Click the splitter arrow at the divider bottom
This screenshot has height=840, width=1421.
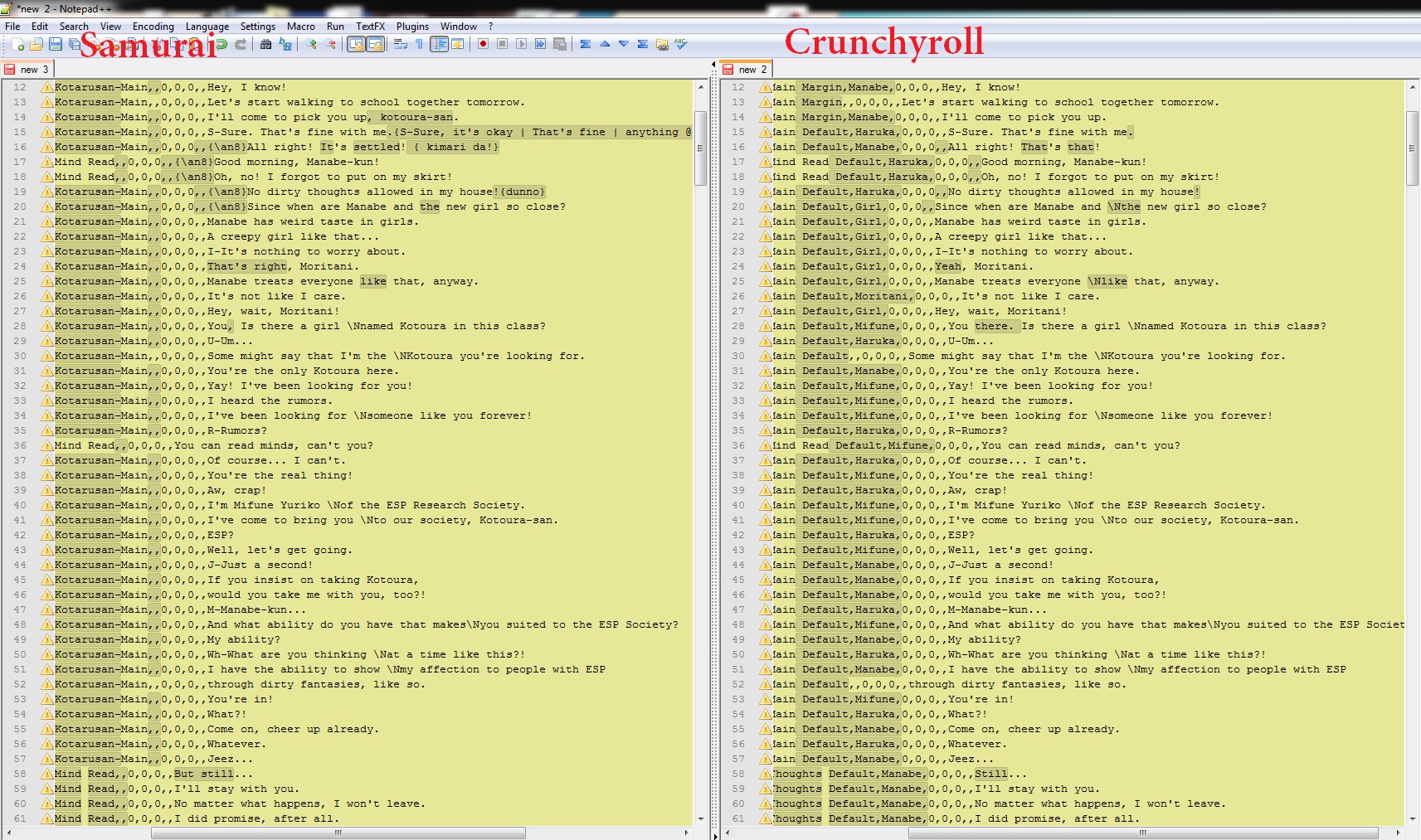715,836
